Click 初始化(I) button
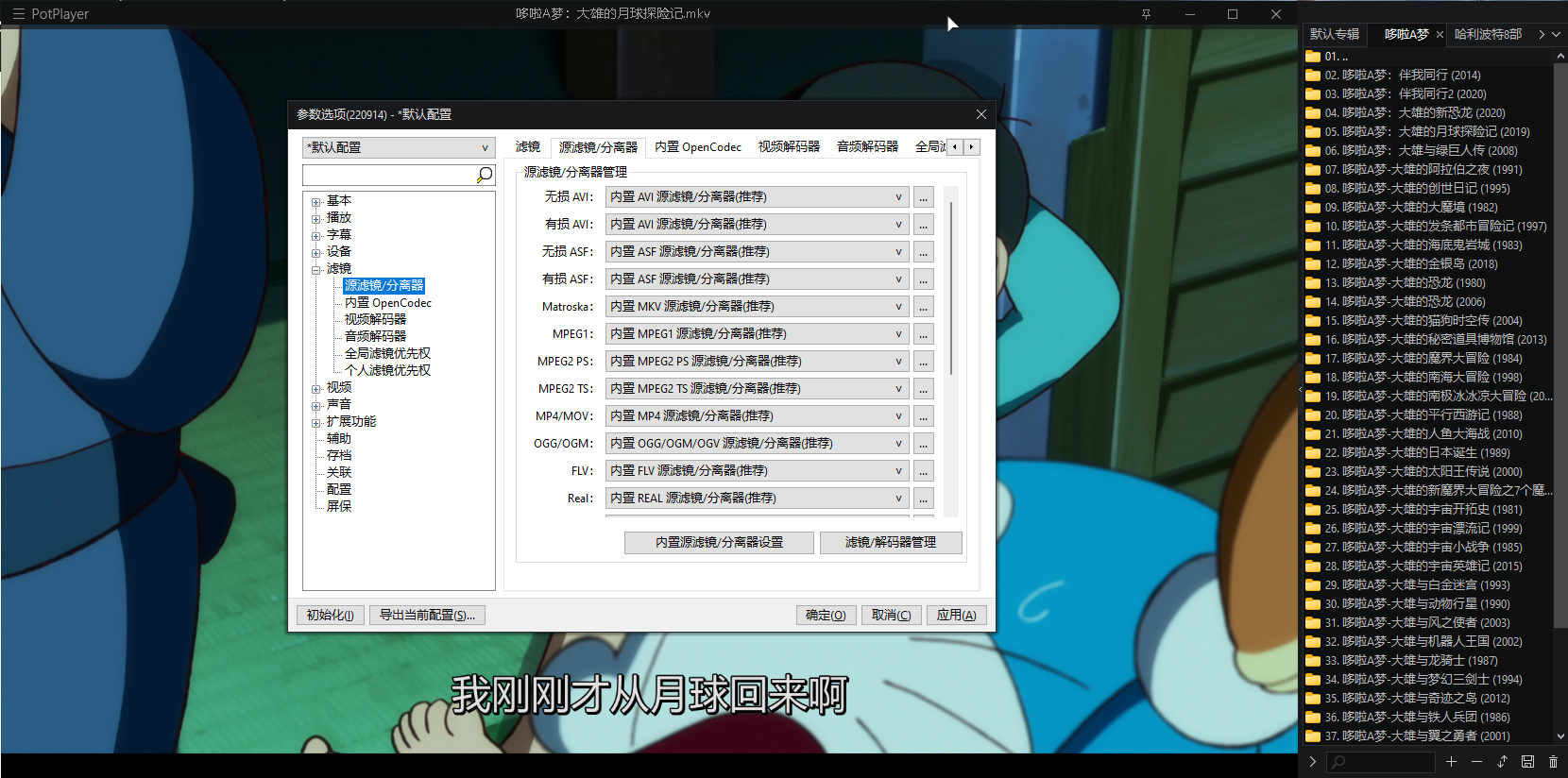Screen dimensions: 1568x778 pos(330,616)
